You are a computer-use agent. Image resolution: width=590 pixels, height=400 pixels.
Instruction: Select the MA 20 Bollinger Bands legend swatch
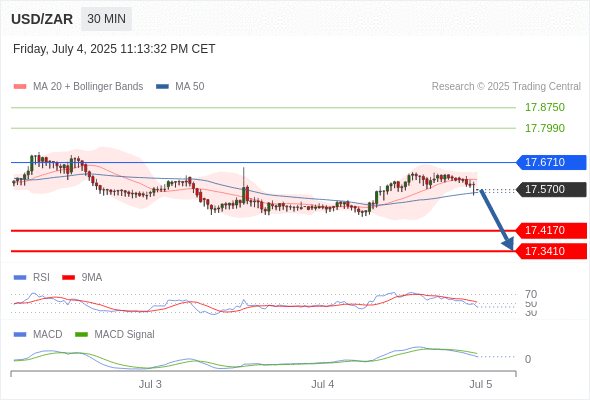click(20, 87)
